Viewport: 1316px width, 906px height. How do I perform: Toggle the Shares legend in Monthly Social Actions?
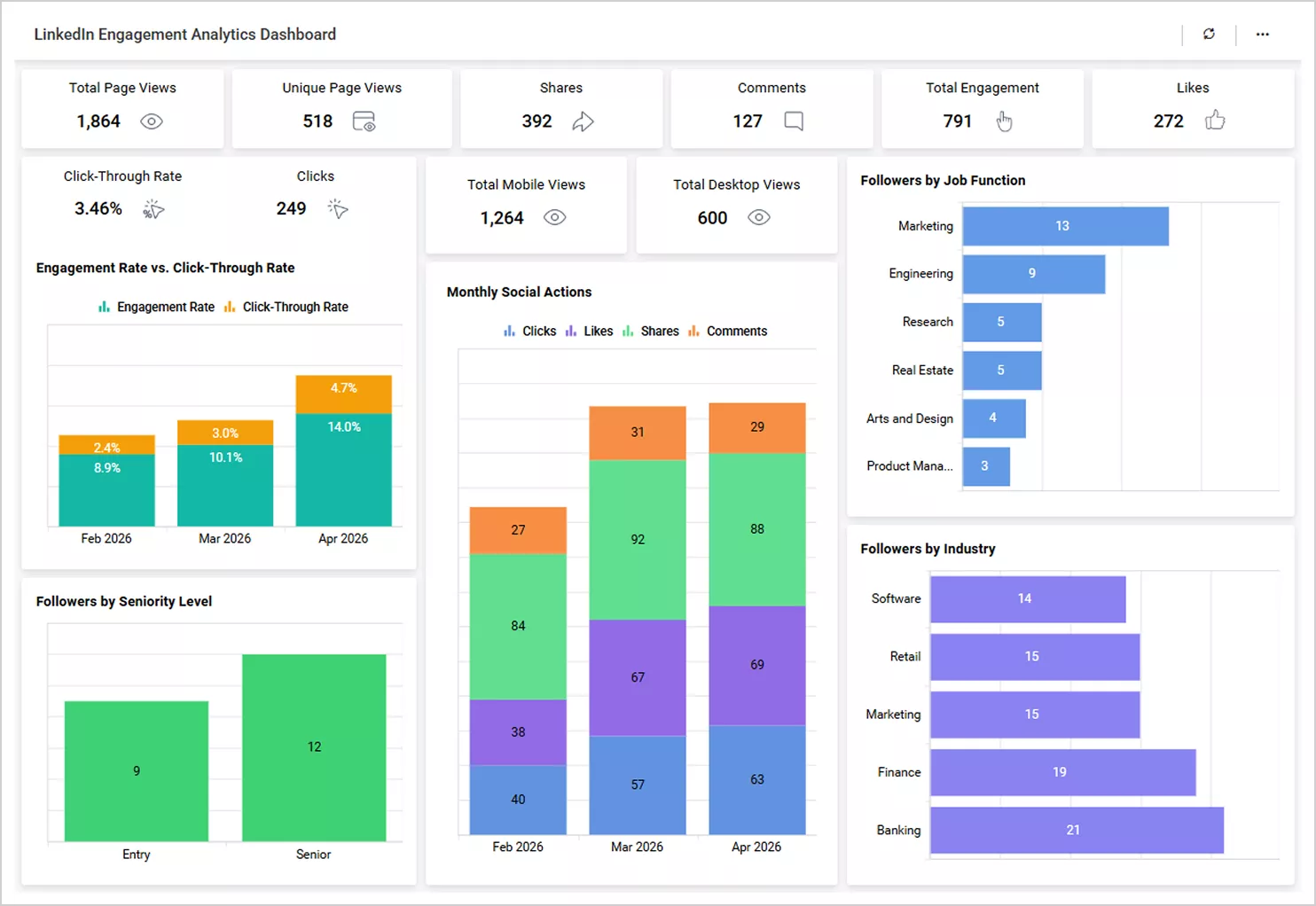pyautogui.click(x=650, y=331)
